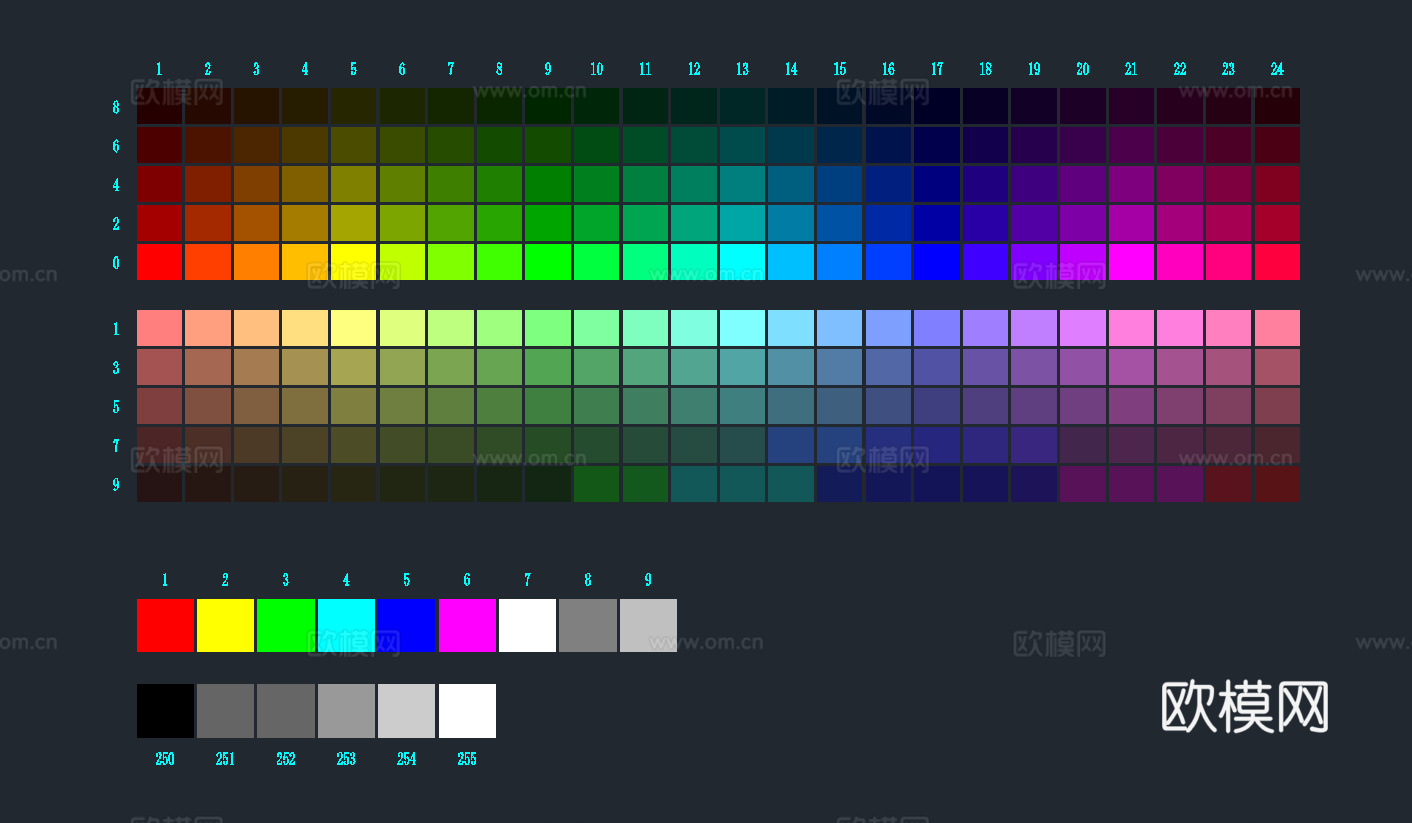Image resolution: width=1412 pixels, height=823 pixels.
Task: Select the teal swatch at column 13, row 2
Action: [x=742, y=223]
